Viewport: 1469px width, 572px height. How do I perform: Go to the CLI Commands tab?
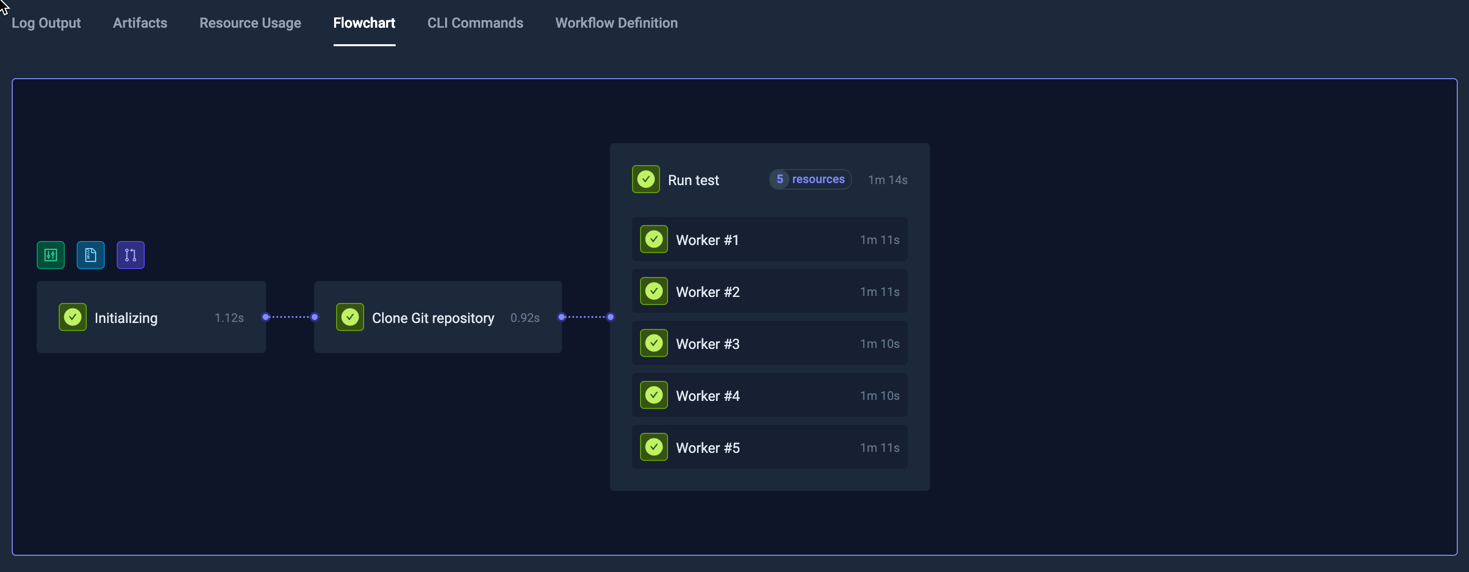pyautogui.click(x=475, y=23)
